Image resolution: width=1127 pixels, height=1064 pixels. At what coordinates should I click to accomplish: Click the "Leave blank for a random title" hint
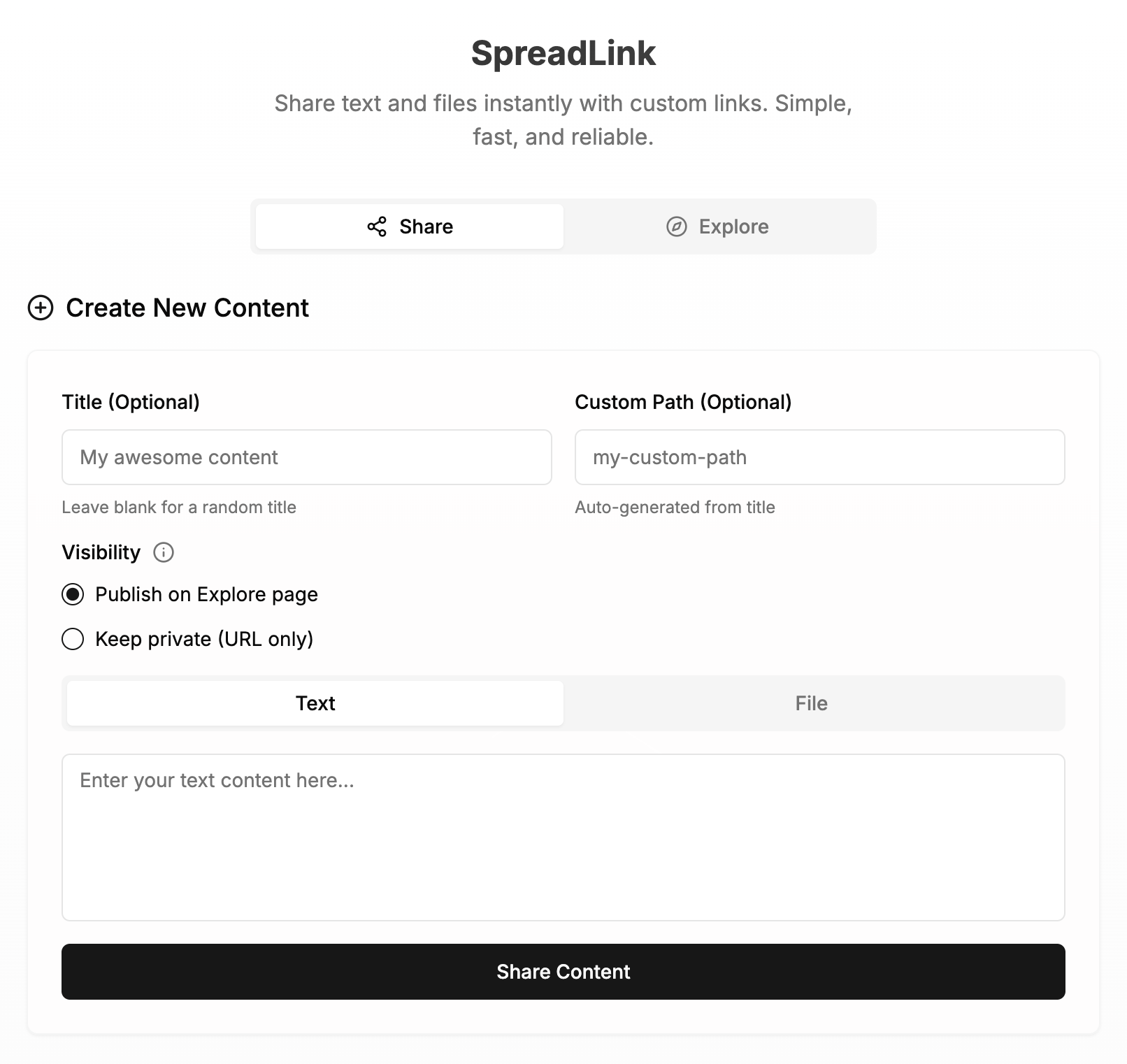point(179,508)
